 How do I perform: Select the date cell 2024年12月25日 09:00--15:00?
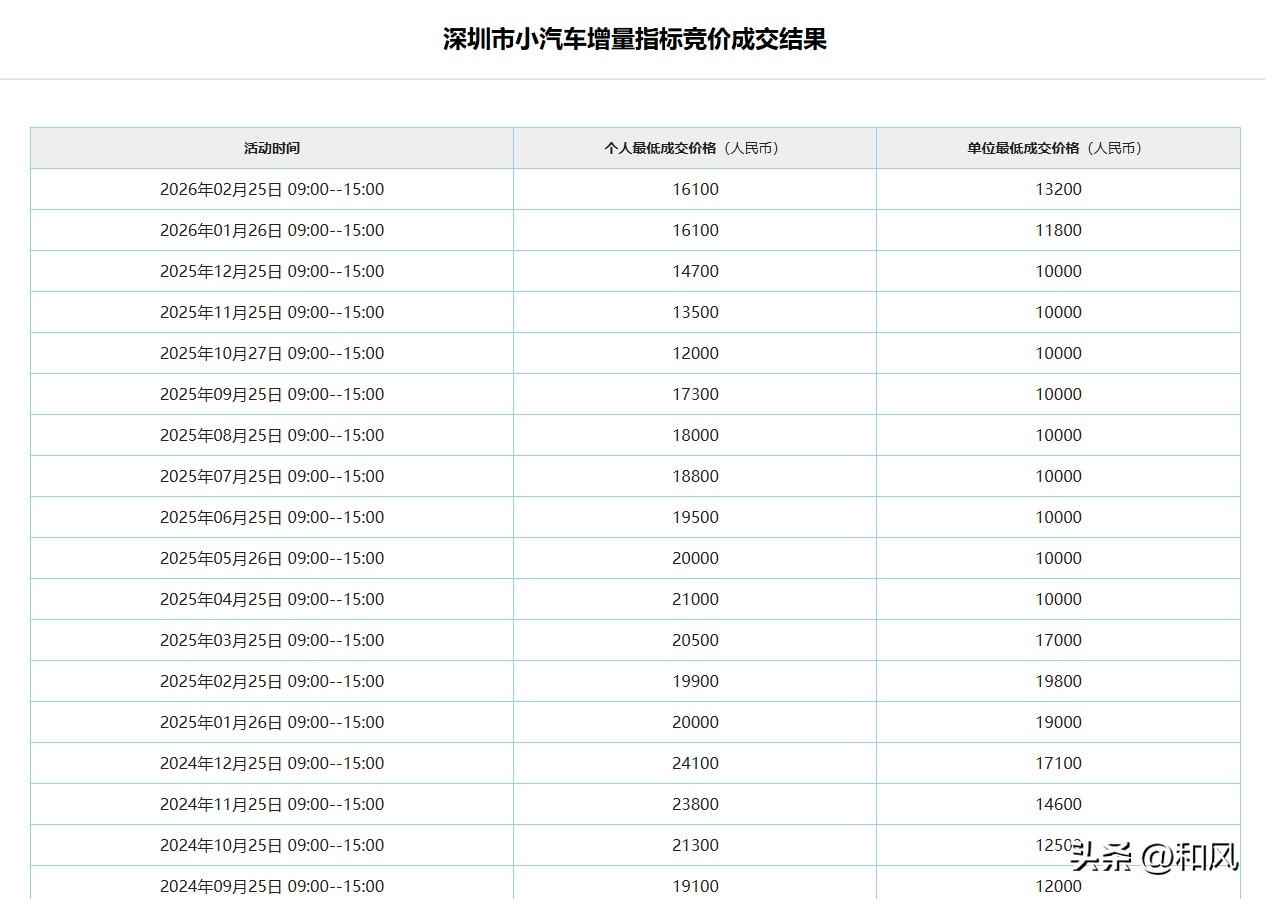272,763
